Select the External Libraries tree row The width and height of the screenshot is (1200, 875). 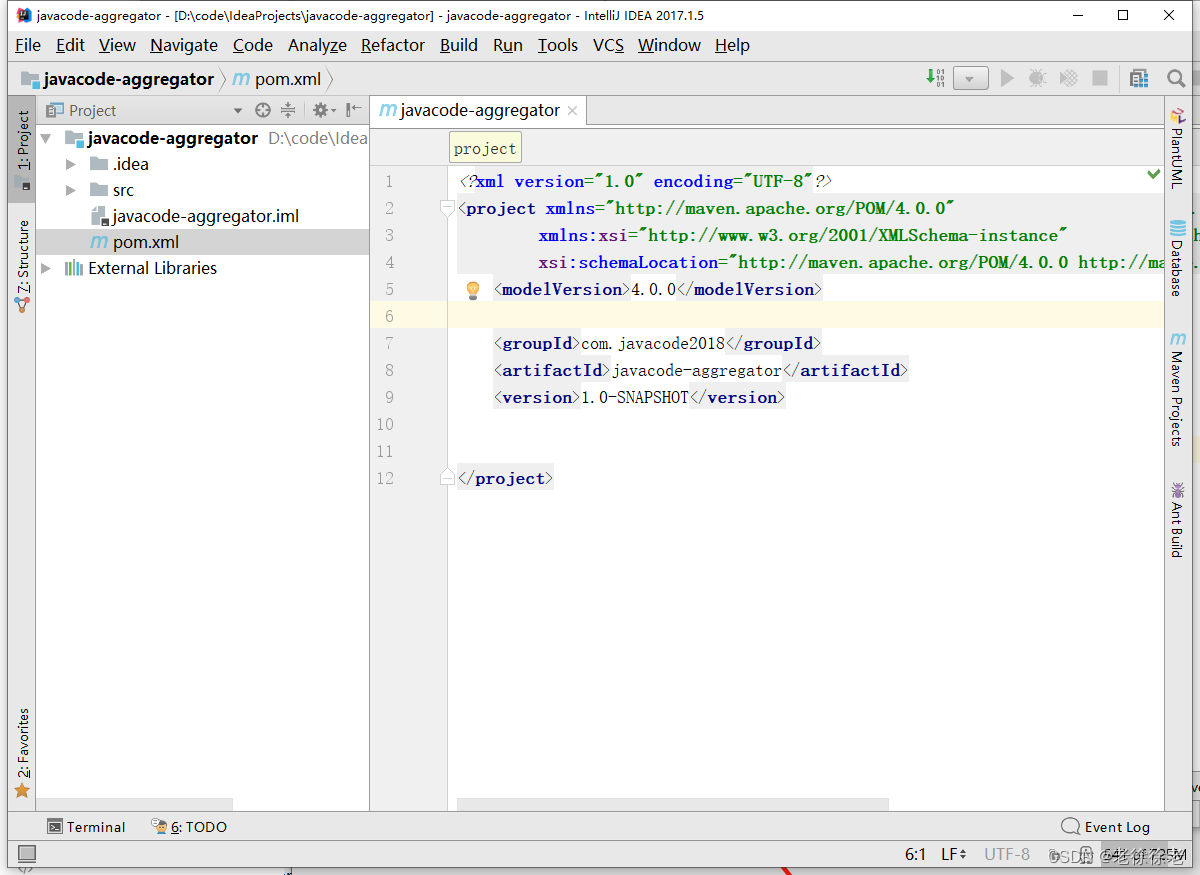click(203, 268)
